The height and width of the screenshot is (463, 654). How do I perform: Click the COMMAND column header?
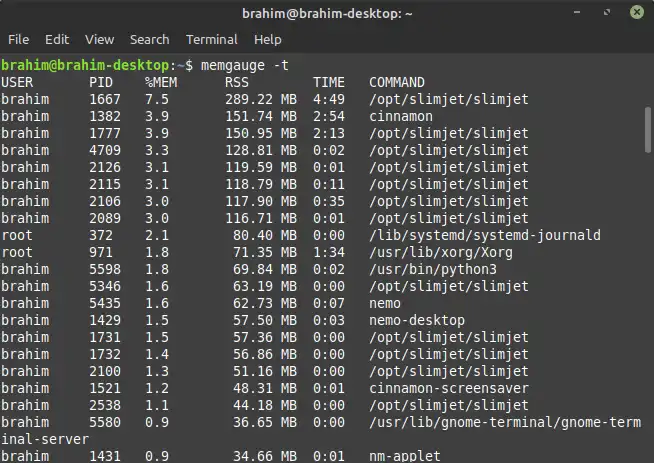[x=397, y=82]
